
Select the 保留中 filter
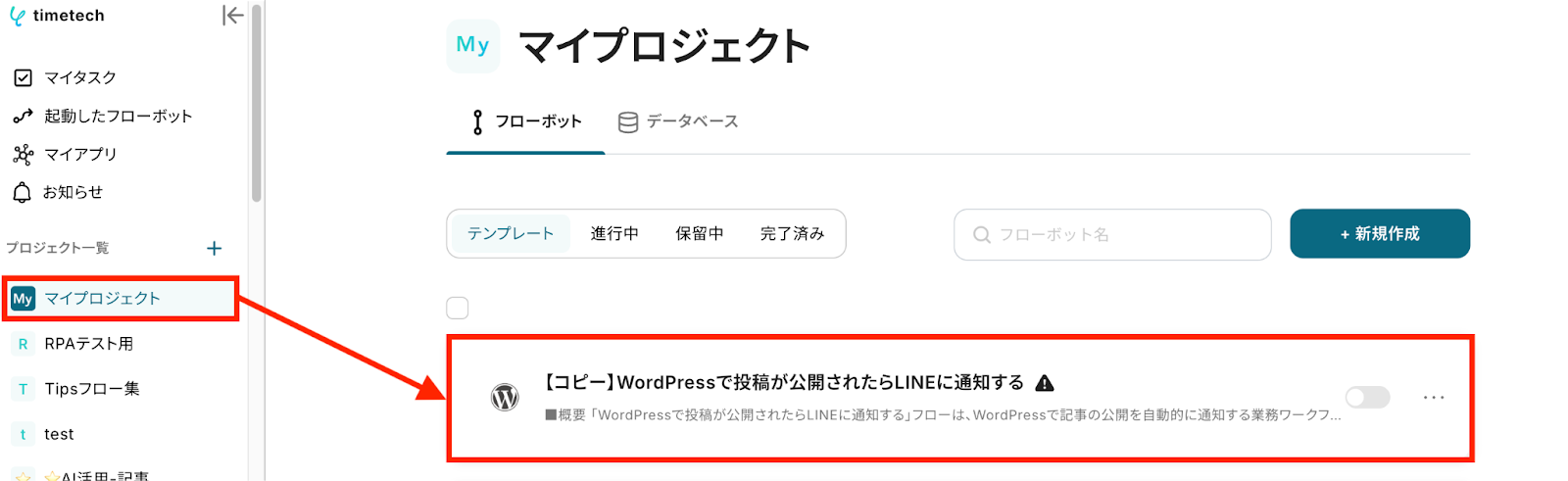click(700, 233)
